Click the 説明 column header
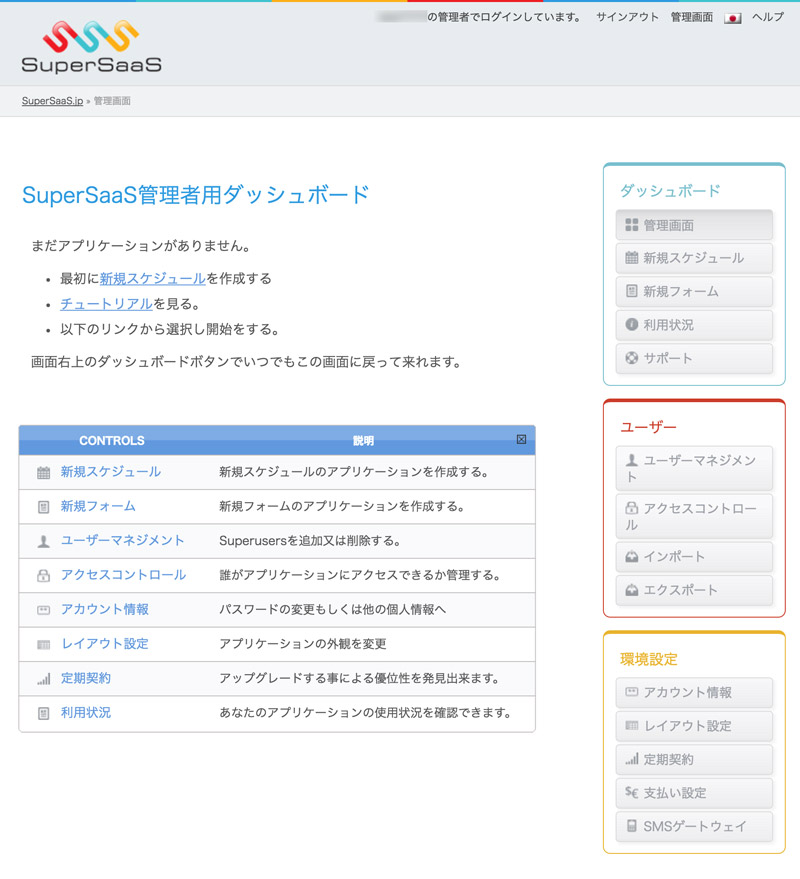The height and width of the screenshot is (879, 800). tap(363, 441)
